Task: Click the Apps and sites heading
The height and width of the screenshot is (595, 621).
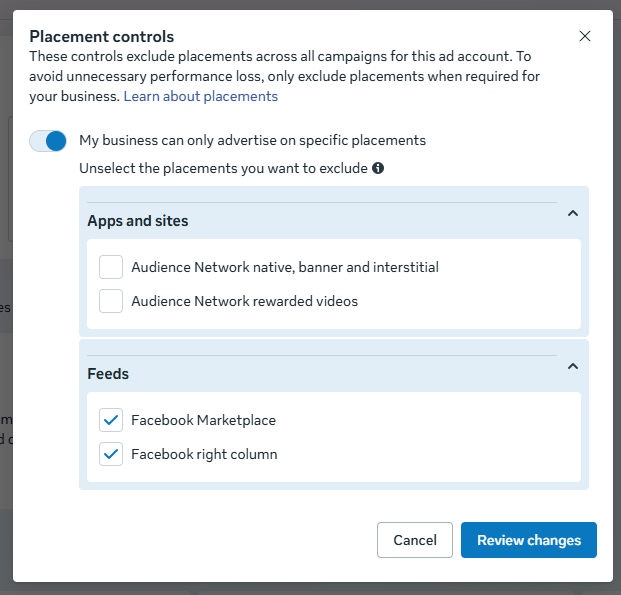Action: click(x=138, y=221)
